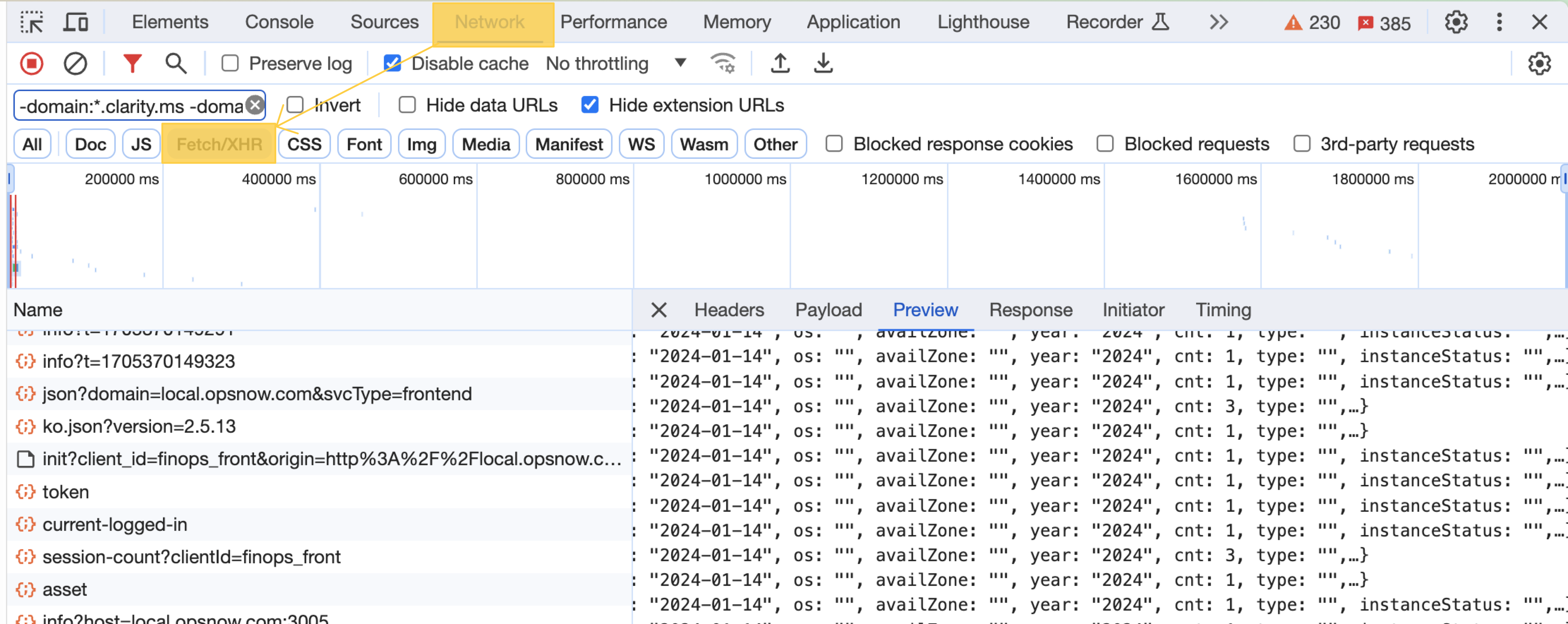Open the Response tab
This screenshot has height=624, width=1568.
tap(1030, 310)
